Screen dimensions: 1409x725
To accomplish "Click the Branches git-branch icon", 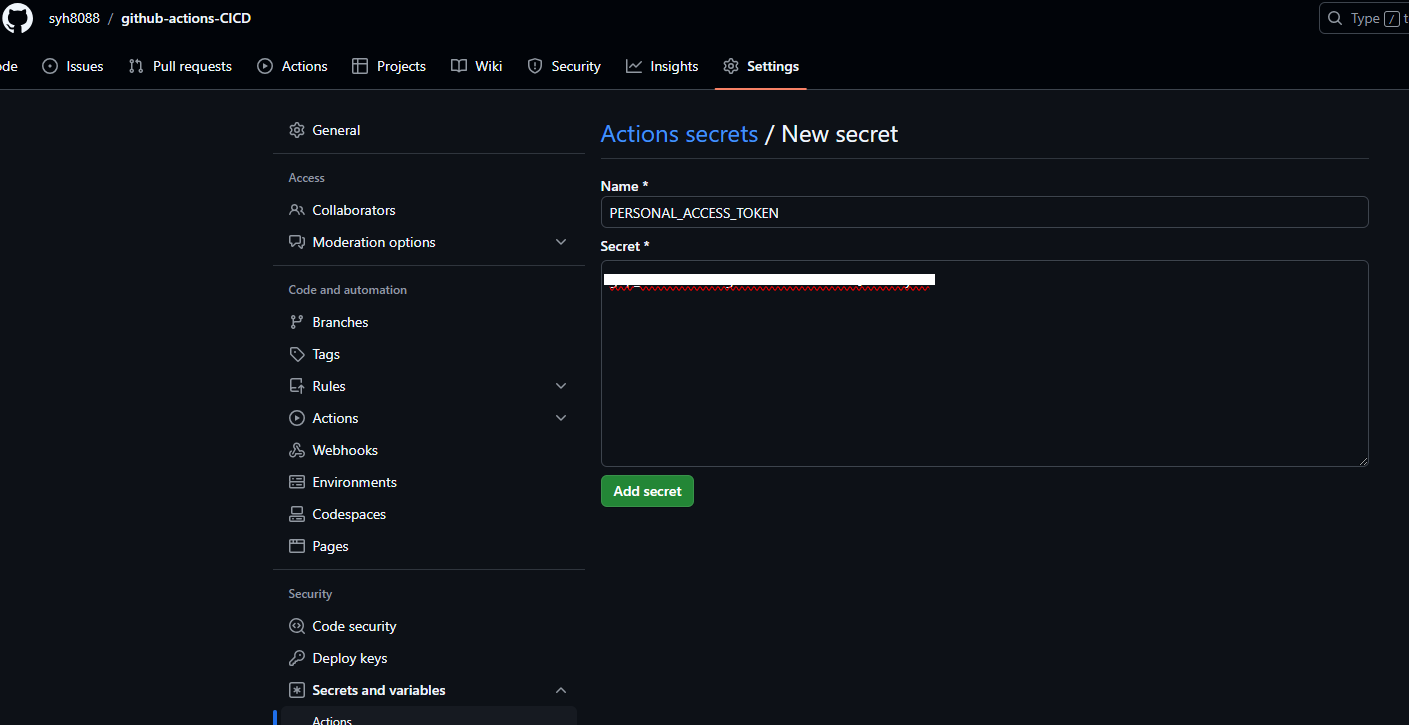I will click(x=297, y=322).
